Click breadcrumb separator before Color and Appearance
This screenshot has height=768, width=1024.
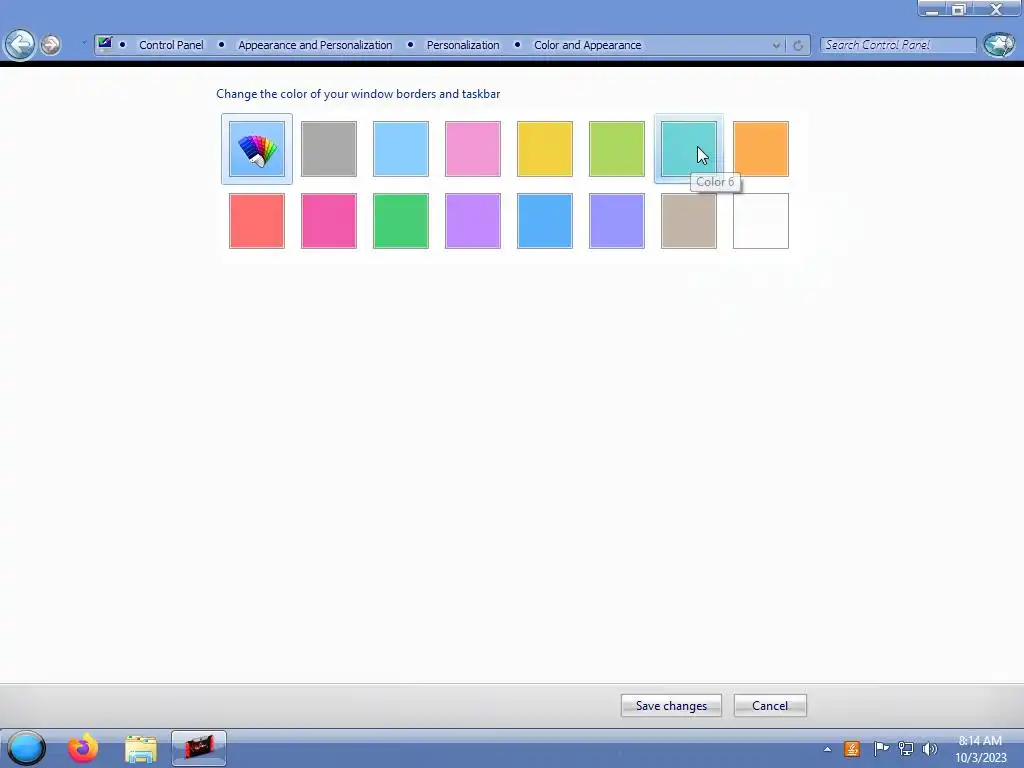tap(517, 44)
